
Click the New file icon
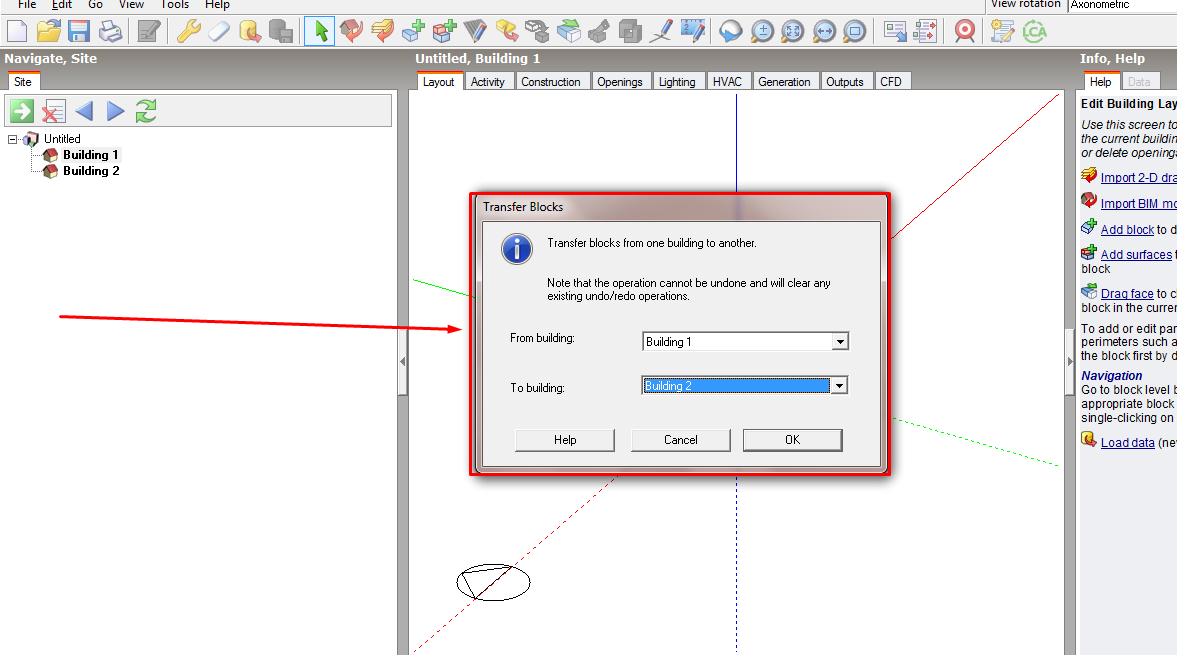[17, 32]
